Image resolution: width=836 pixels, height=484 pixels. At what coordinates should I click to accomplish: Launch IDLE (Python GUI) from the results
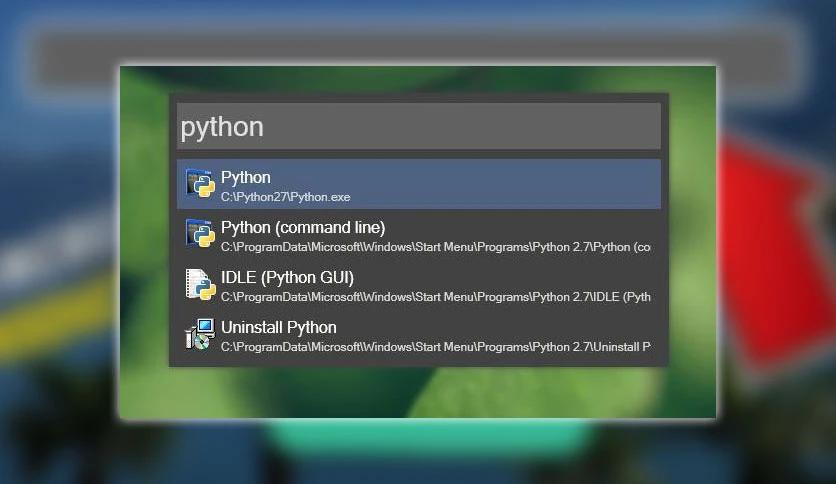287,278
